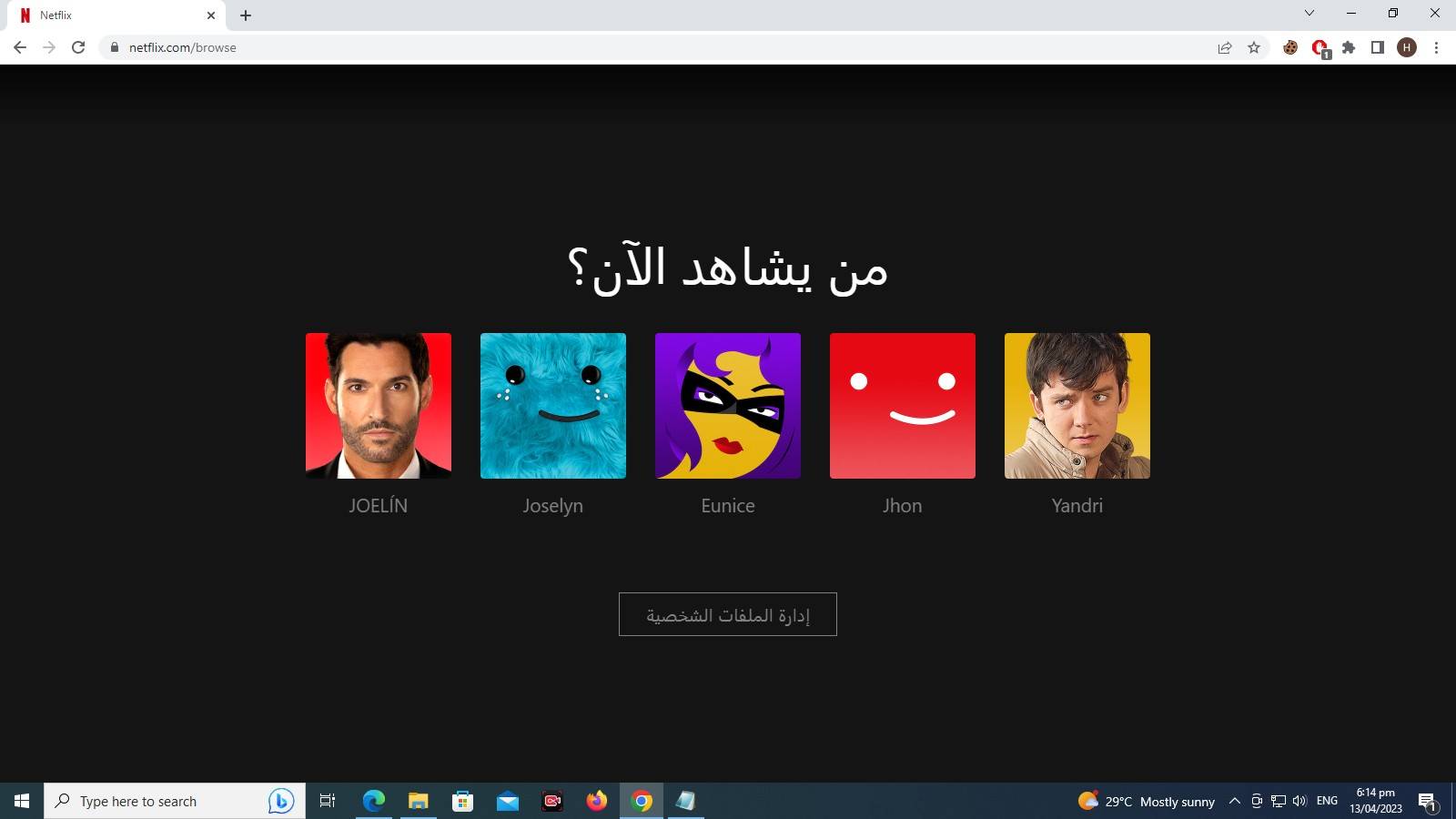Open network settings in the tray
The image size is (1456, 819).
pos(1279,801)
